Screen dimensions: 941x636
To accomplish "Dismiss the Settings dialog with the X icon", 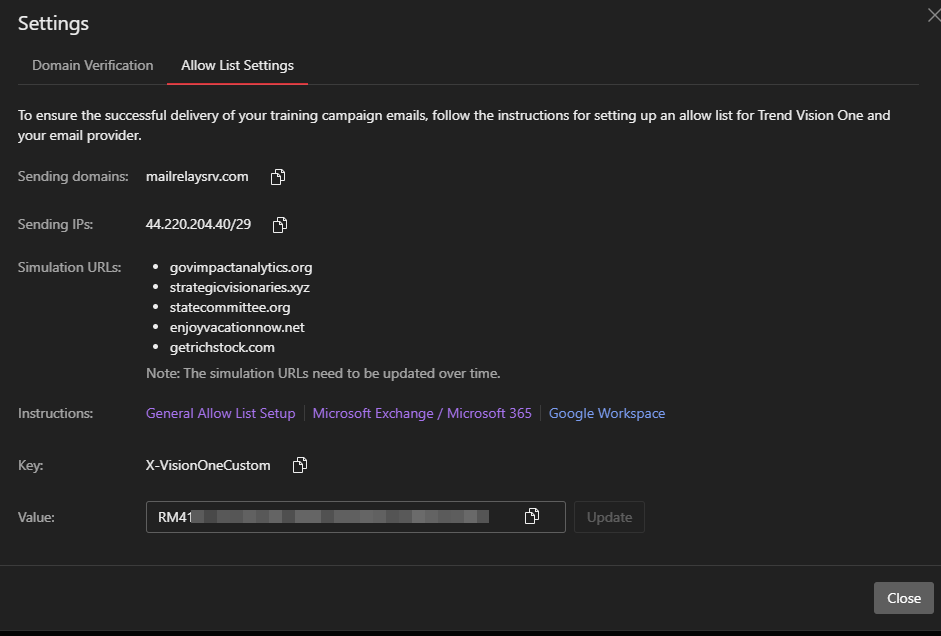I will [933, 15].
